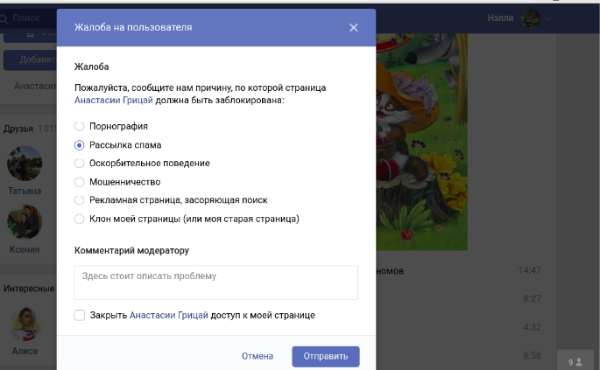The width and height of the screenshot is (600, 370).
Task: Select the Мошенничество option
Action: pos(79,182)
